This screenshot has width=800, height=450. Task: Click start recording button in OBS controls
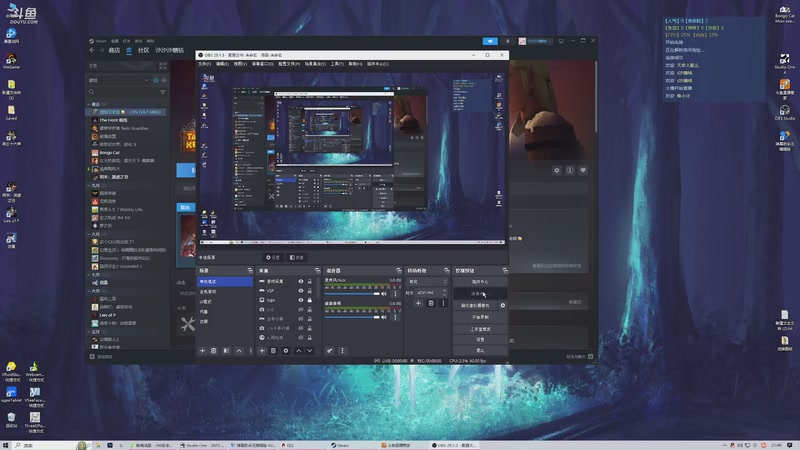tap(480, 317)
